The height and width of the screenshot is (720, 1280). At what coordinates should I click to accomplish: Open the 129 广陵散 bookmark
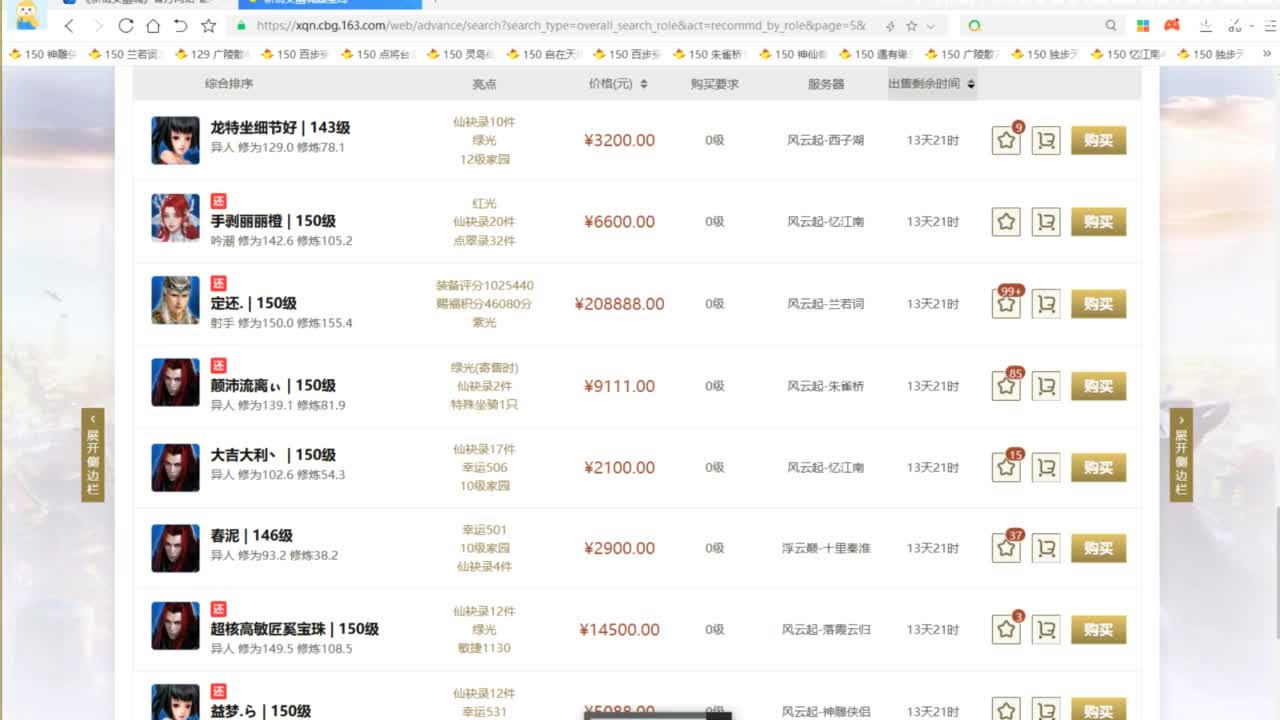pos(212,54)
